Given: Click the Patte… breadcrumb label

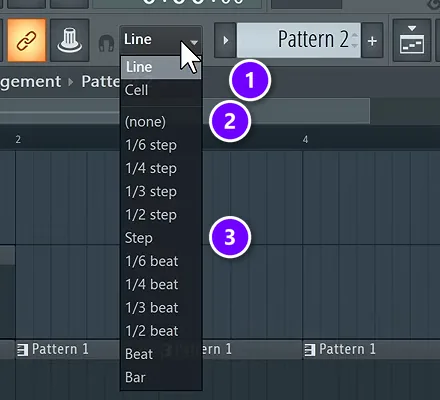Looking at the screenshot, I should [x=101, y=82].
